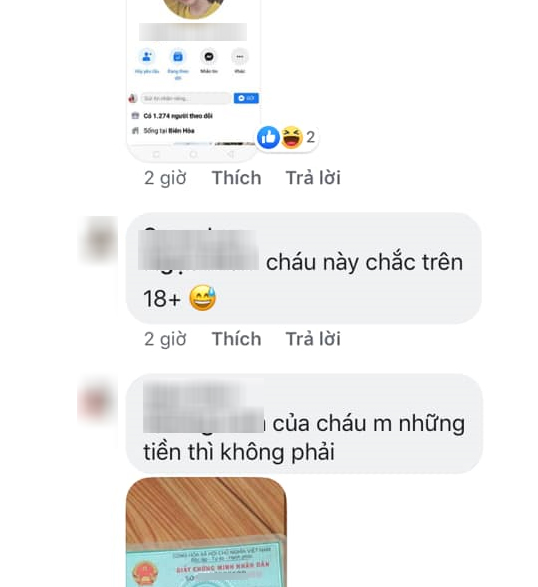The width and height of the screenshot is (538, 587).
Task: Click the blue thumbs-up reaction icon
Action: tap(268, 137)
